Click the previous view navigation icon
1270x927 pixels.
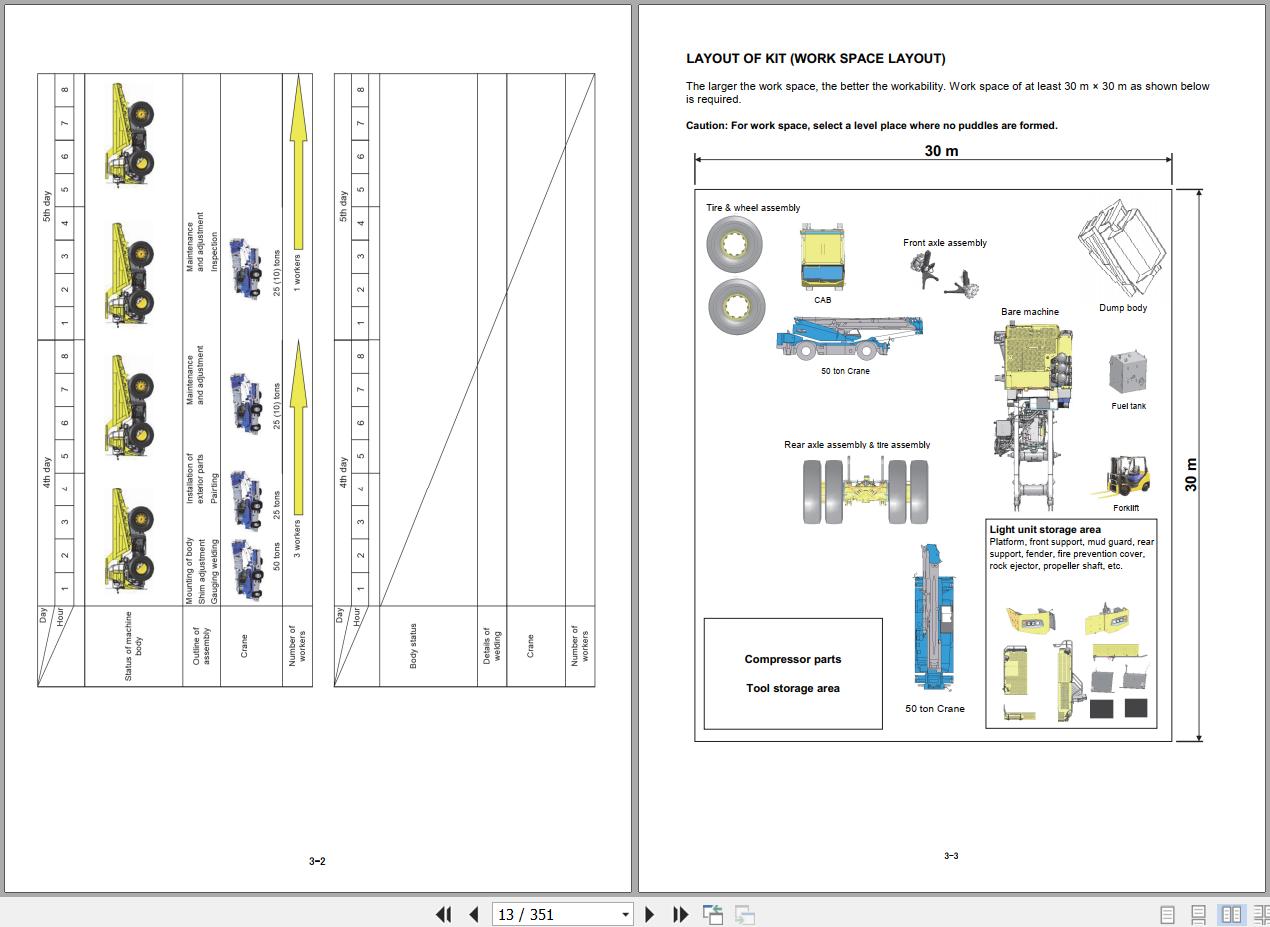pos(713,914)
